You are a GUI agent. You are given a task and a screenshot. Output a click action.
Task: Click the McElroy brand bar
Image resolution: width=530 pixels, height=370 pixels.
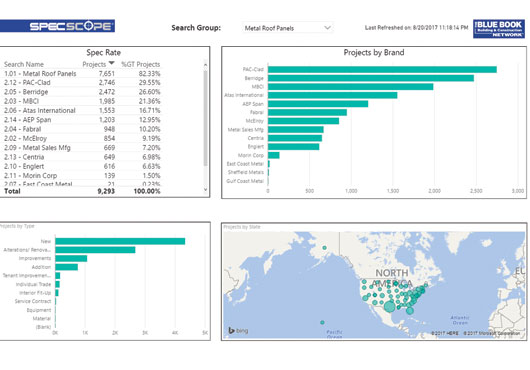(304, 121)
